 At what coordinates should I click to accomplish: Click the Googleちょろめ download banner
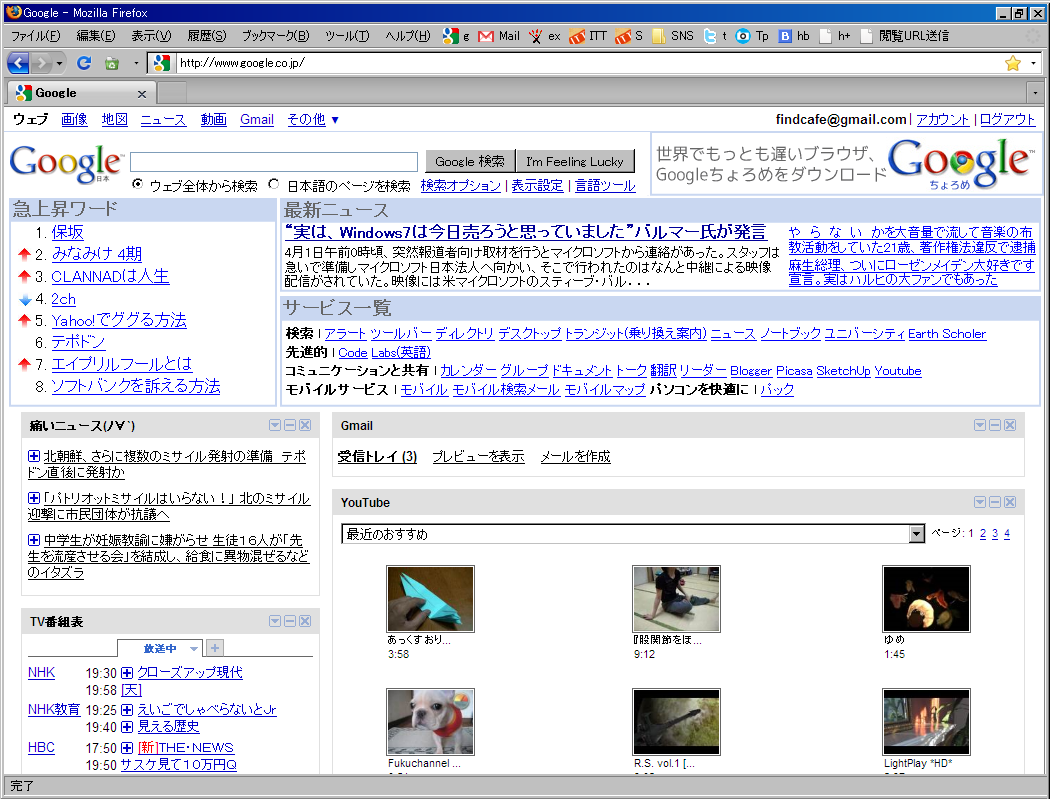coord(846,164)
